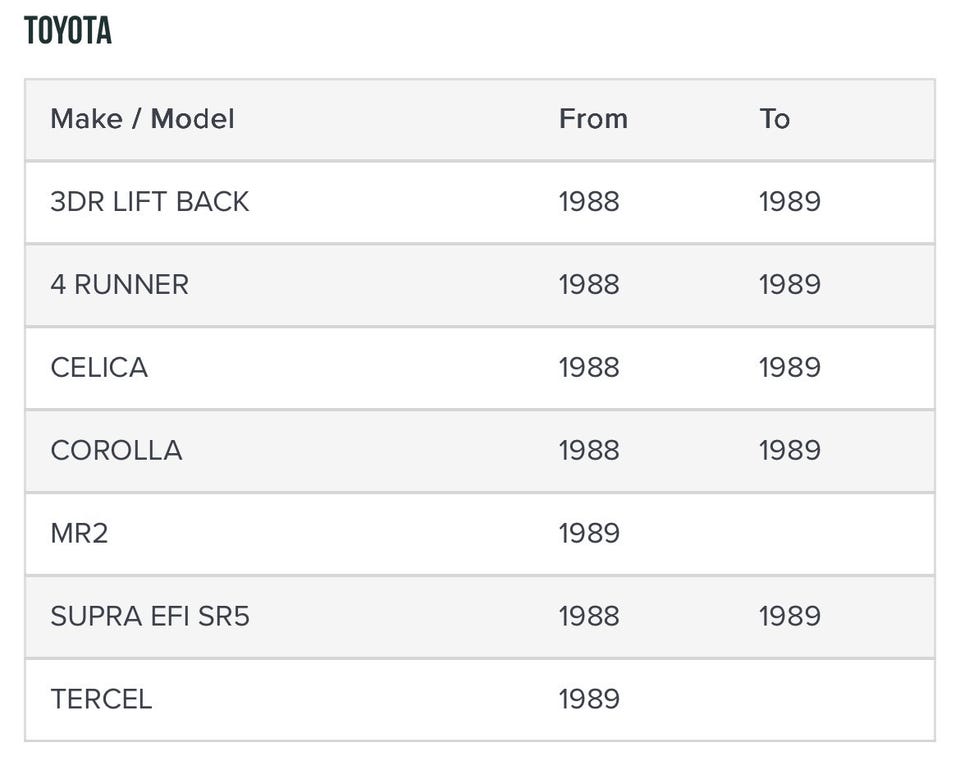This screenshot has height=761, width=960.
Task: Click the To year 1989 for SUPRA
Action: pyautogui.click(x=789, y=617)
